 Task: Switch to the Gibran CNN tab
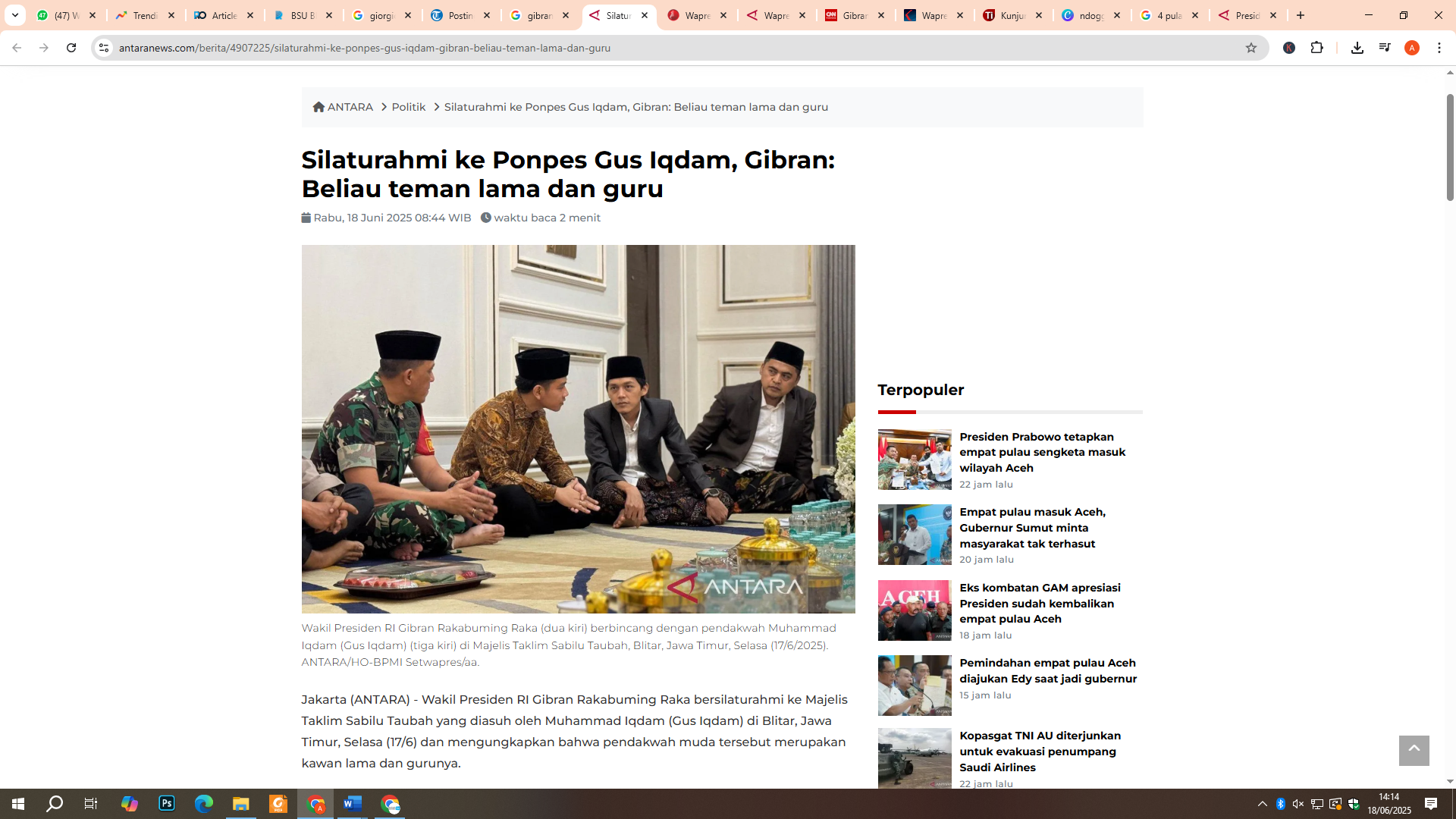[x=855, y=15]
